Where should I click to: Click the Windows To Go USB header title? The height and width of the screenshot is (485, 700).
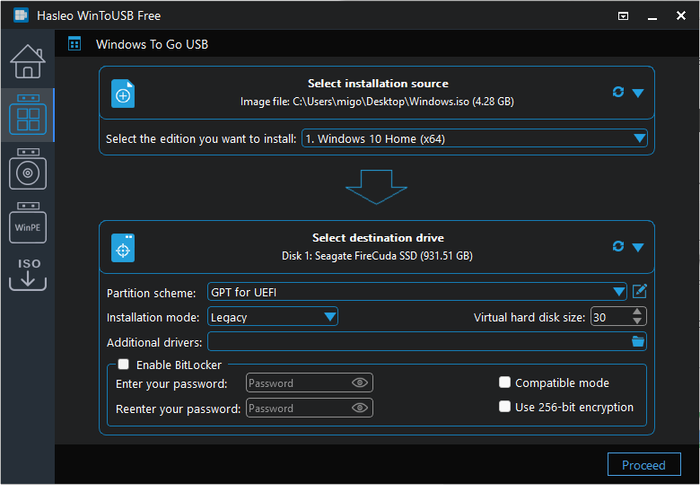[x=152, y=44]
